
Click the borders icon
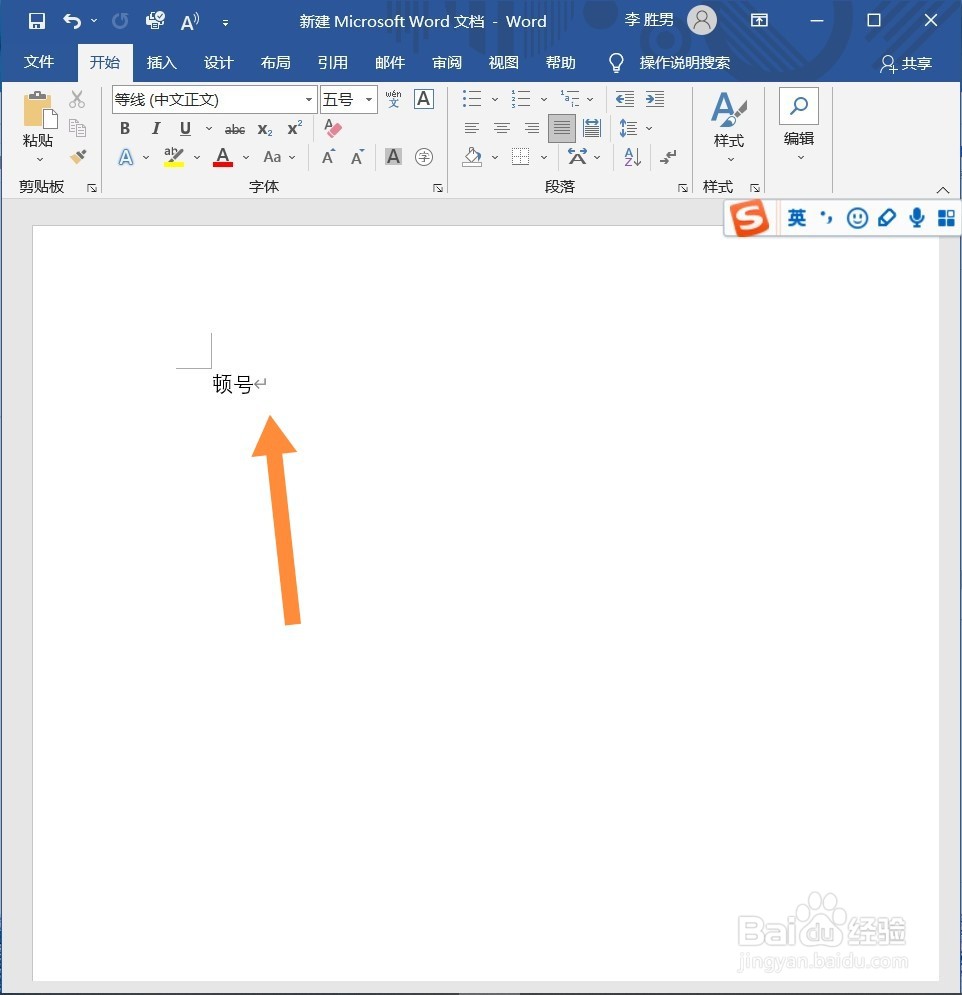point(520,157)
